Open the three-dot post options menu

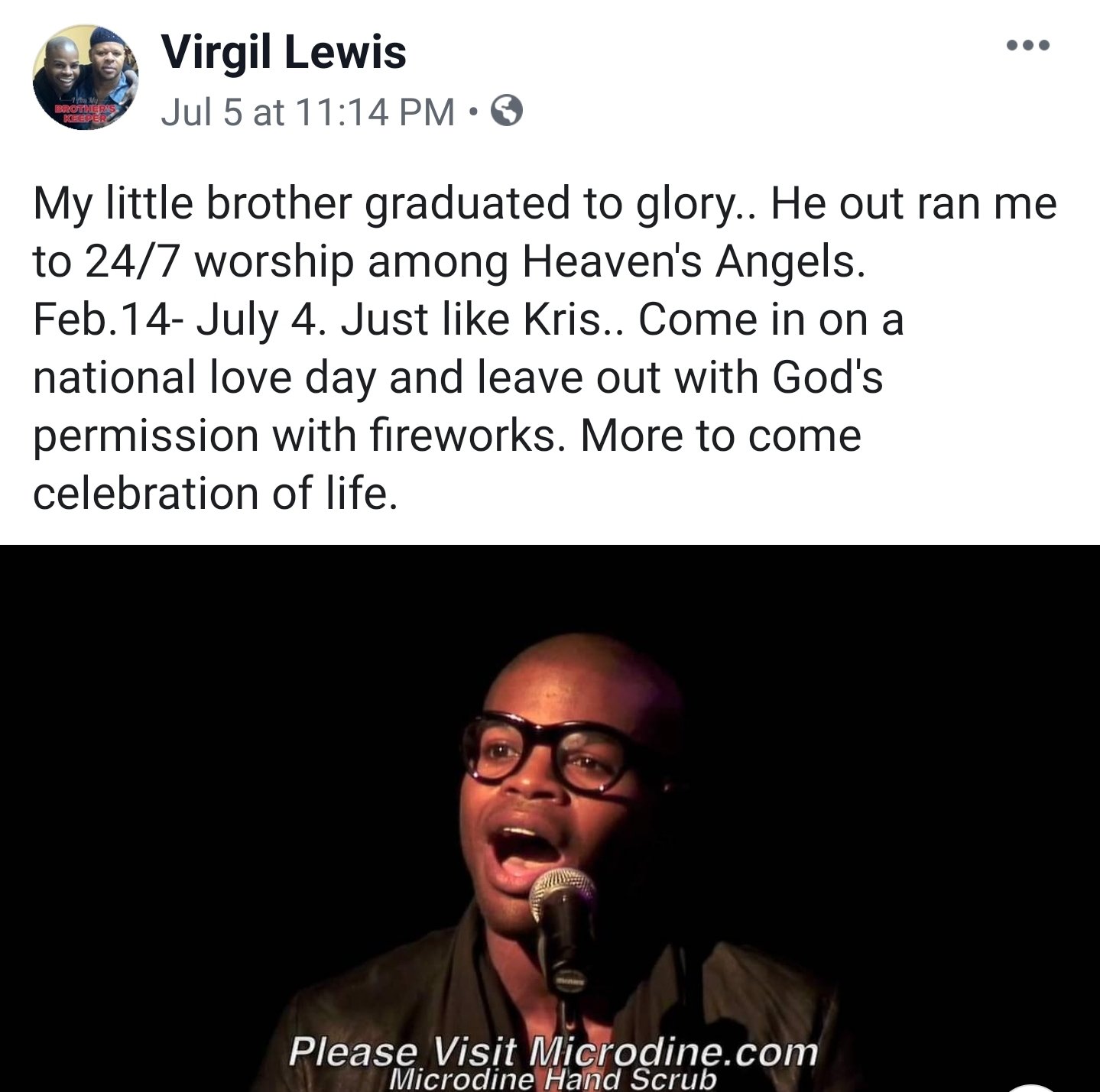(1028, 45)
